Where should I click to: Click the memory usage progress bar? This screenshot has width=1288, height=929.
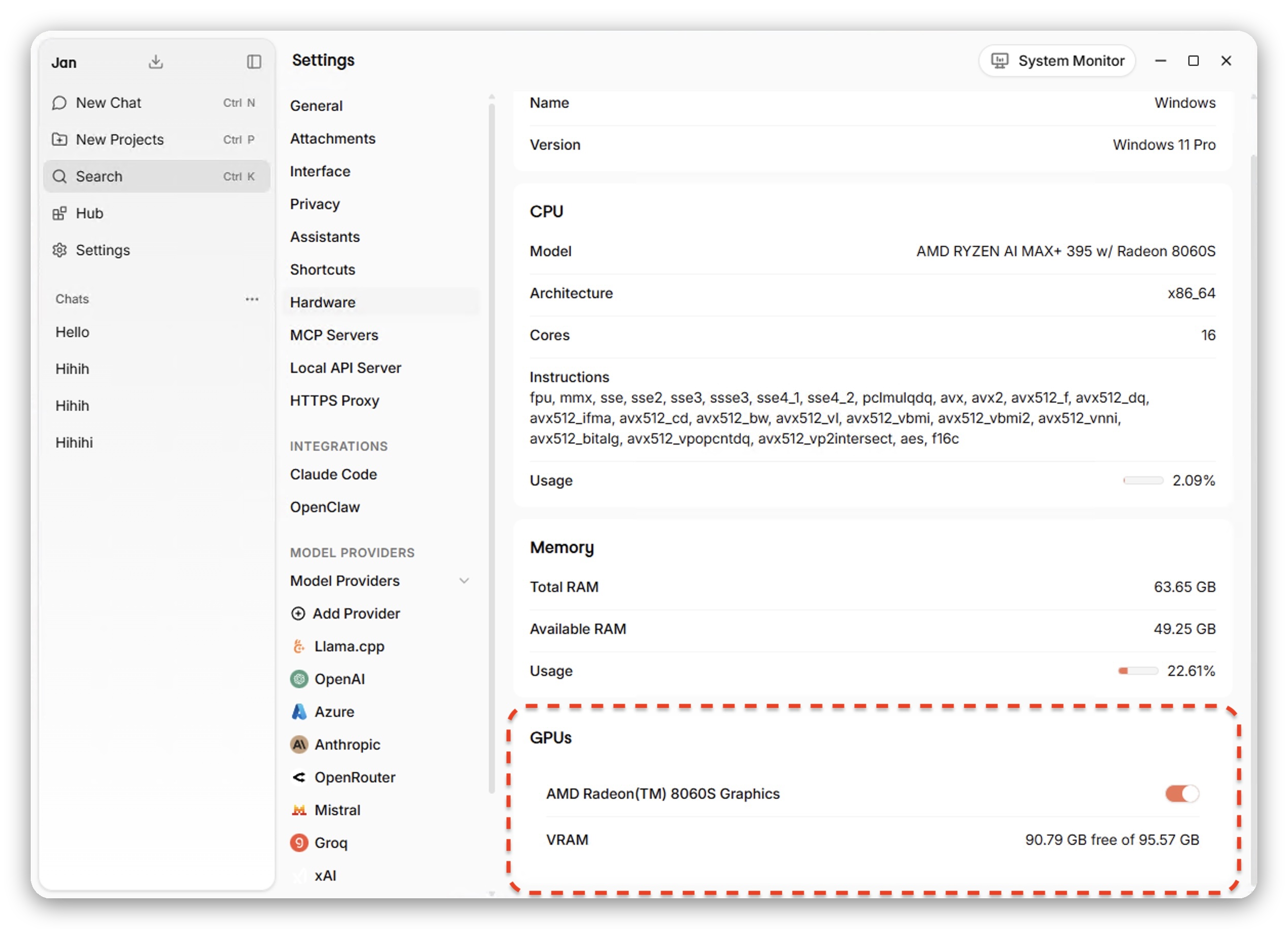click(x=1137, y=671)
